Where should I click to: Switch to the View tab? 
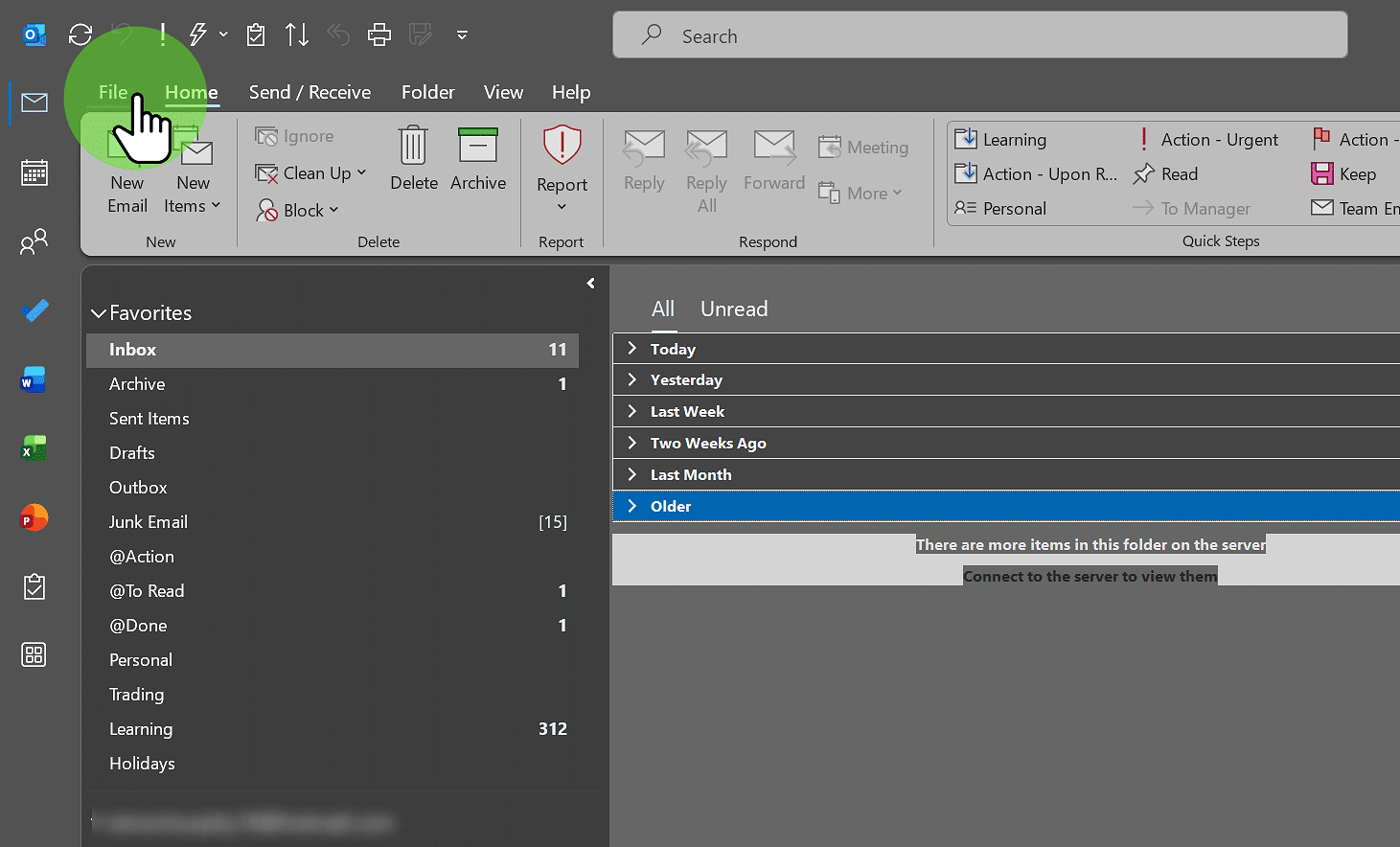tap(503, 92)
